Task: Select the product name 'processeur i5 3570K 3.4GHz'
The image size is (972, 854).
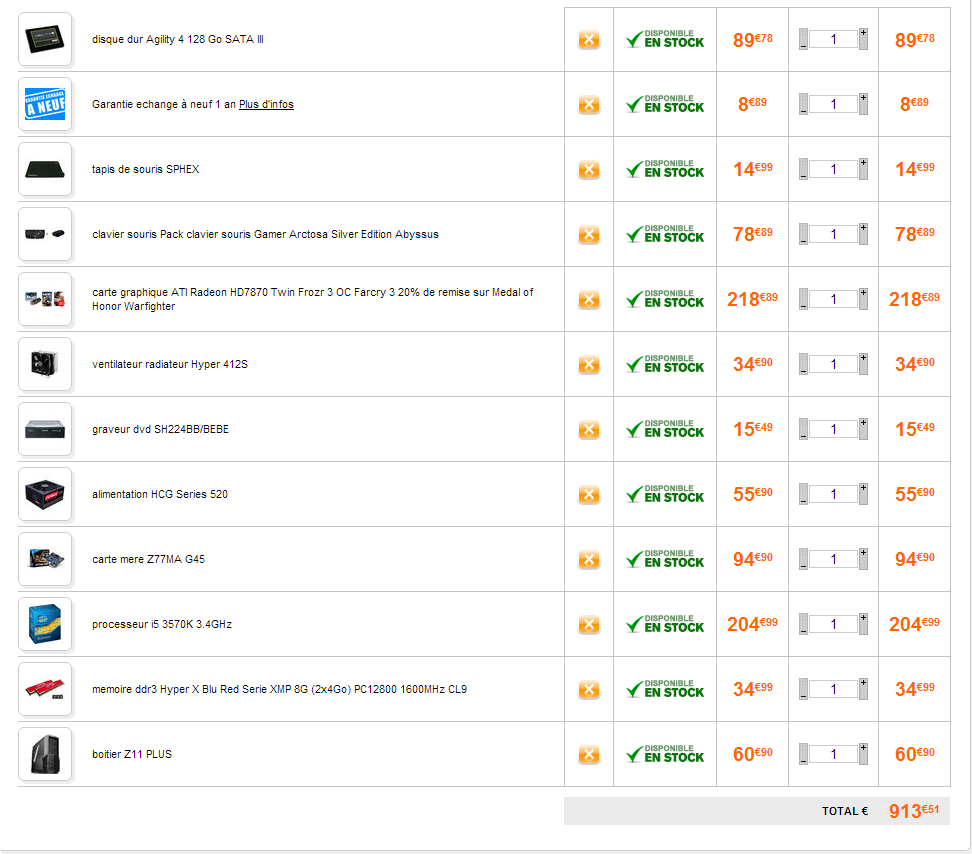Action: tap(162, 624)
